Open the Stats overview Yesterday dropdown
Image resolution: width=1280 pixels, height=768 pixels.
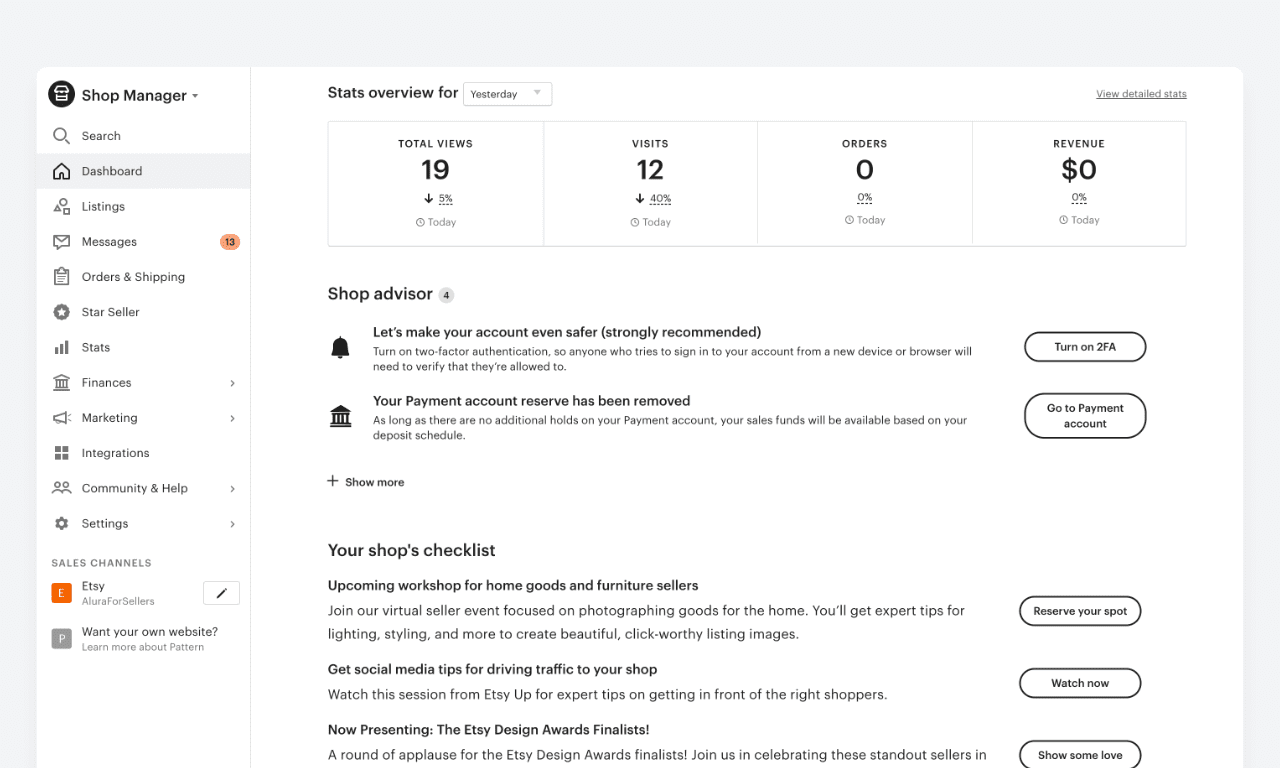click(x=507, y=94)
